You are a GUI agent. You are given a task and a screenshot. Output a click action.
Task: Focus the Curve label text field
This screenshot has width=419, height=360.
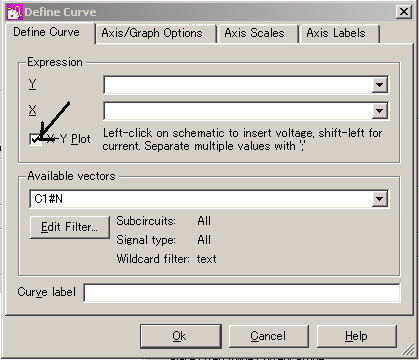click(242, 293)
